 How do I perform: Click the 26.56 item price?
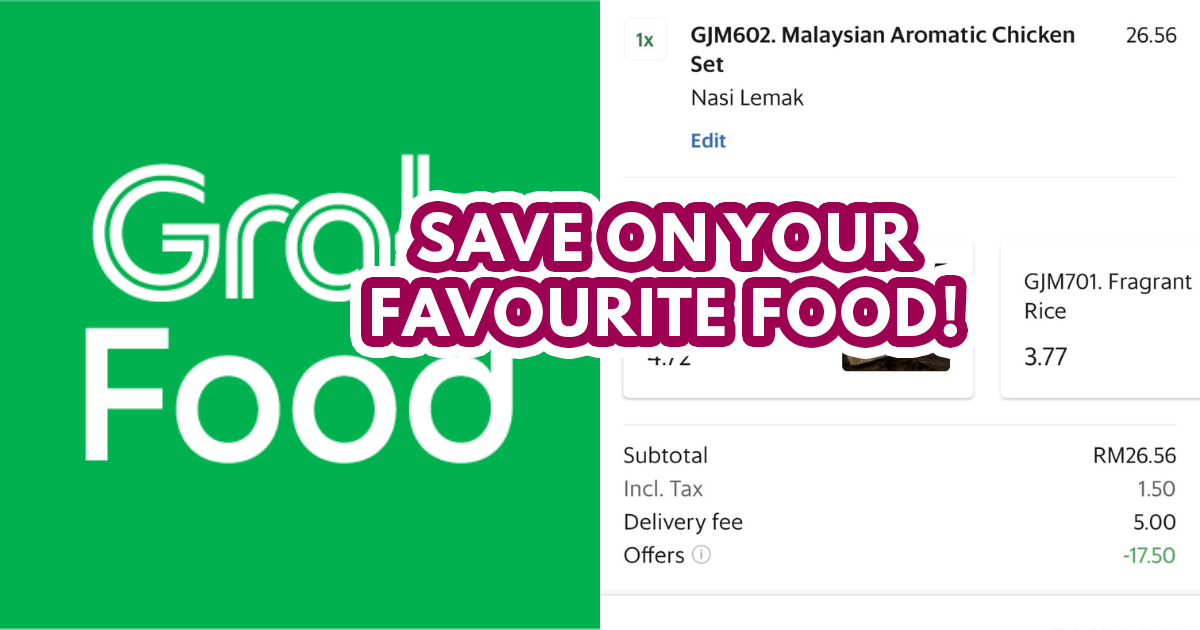(x=1151, y=35)
